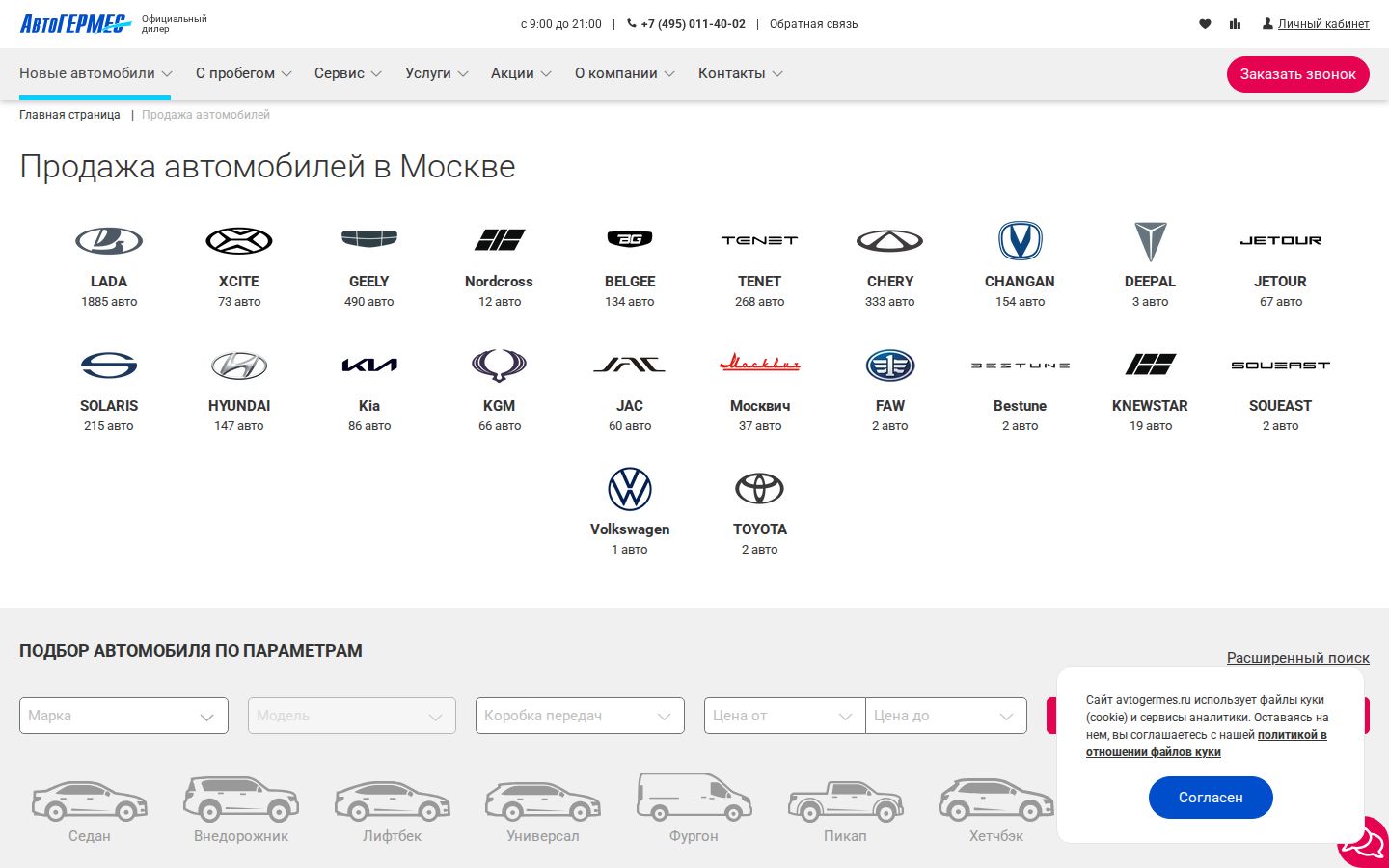Screen dimensions: 1389x868
Task: Open Расширенный поиск link
Action: pos(1298,658)
